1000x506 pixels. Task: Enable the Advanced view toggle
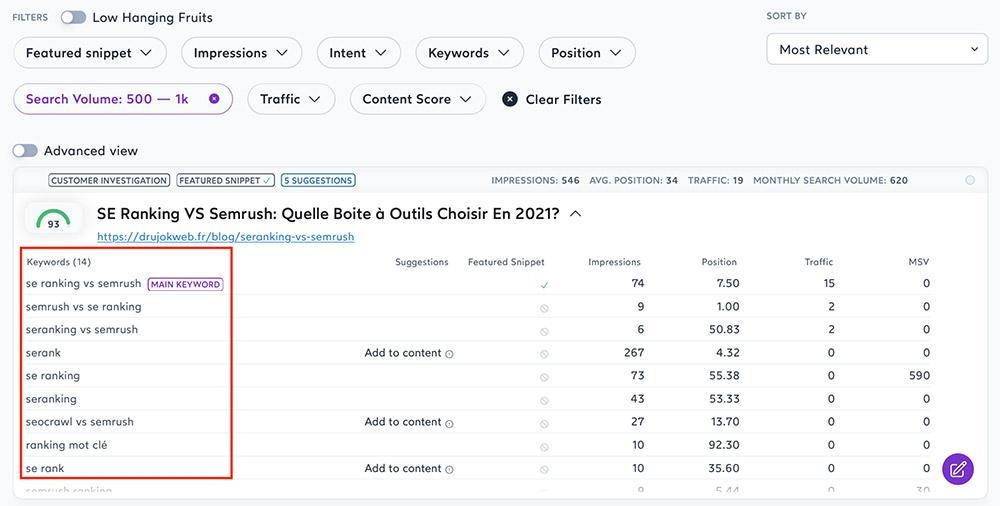[x=25, y=151]
